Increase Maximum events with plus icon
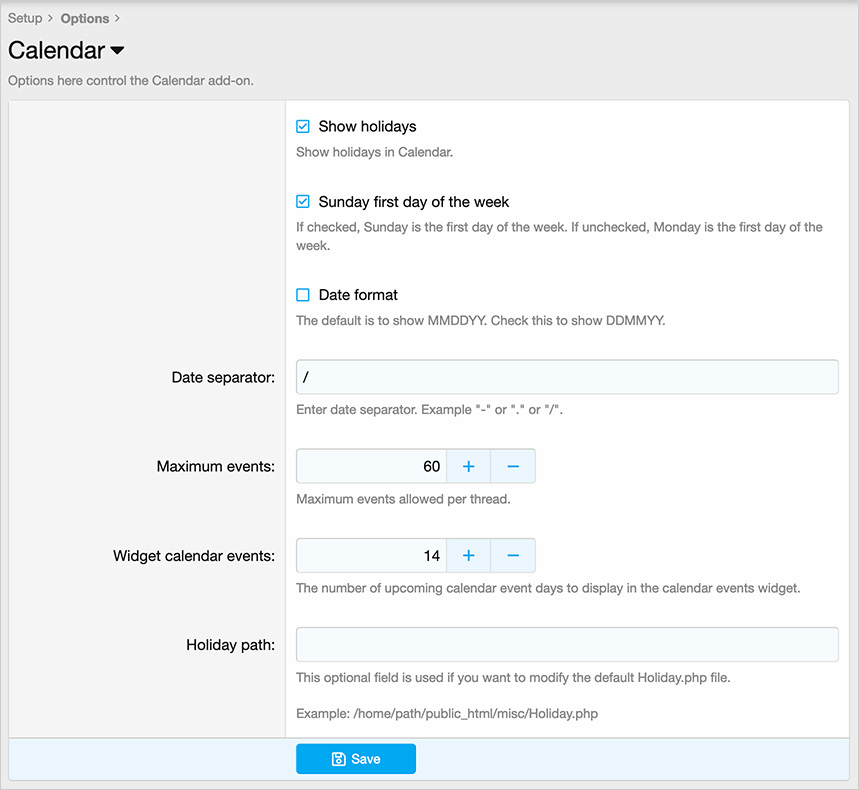Image resolution: width=859 pixels, height=790 pixels. (x=468, y=466)
